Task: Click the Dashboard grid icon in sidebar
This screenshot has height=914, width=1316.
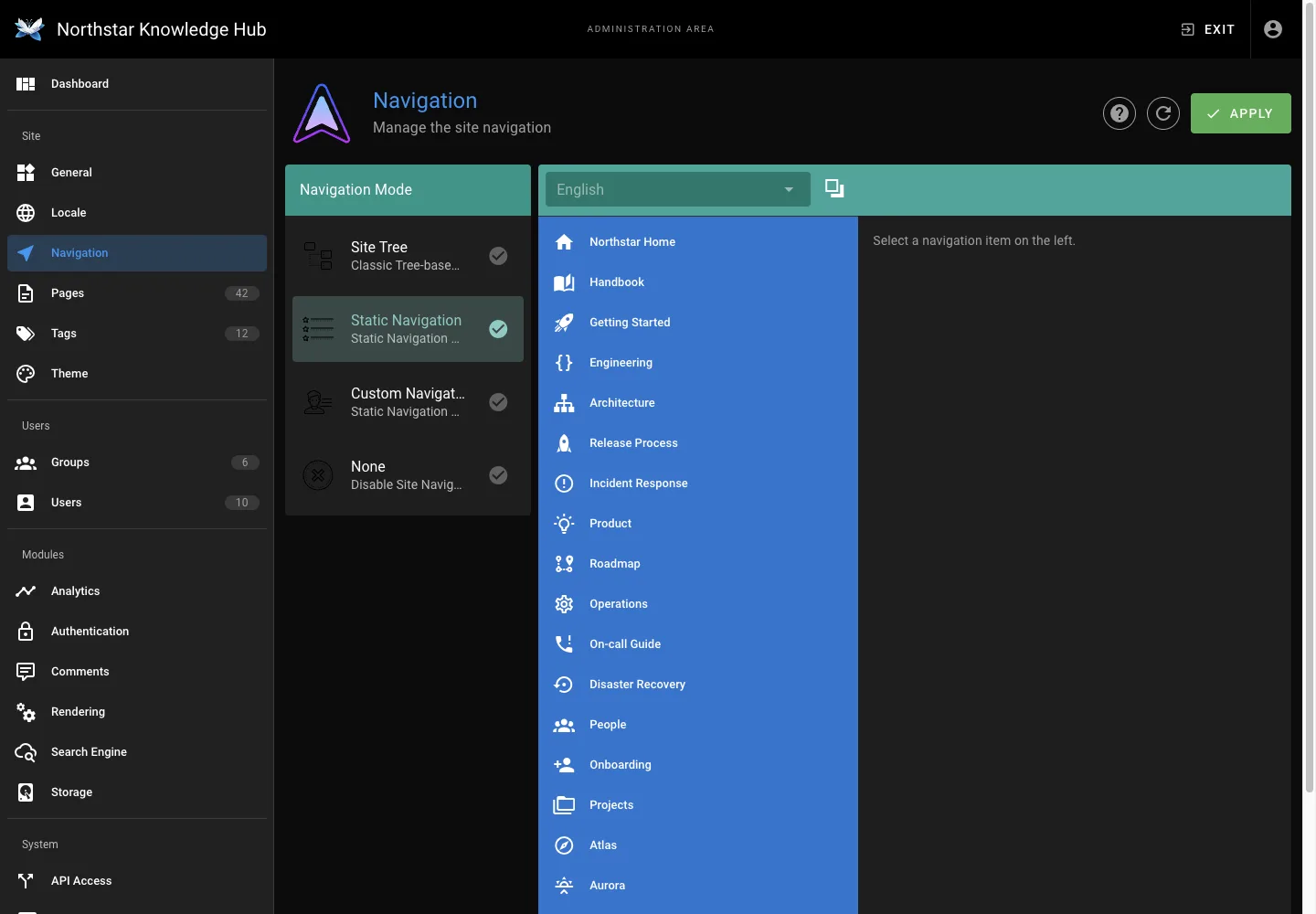Action: (26, 84)
